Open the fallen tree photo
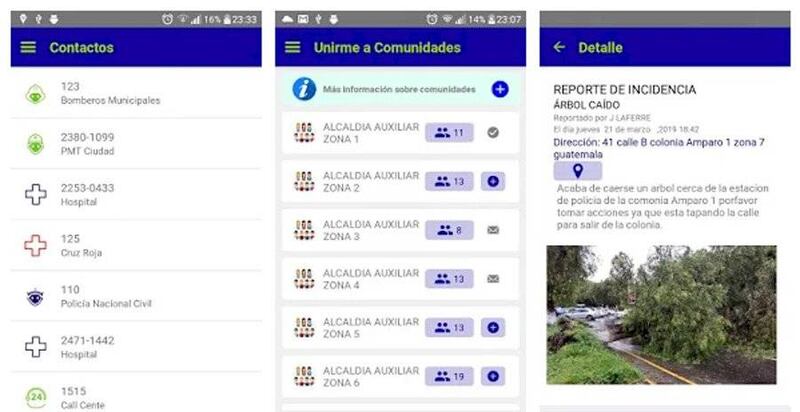Image resolution: width=800 pixels, height=412 pixels. pos(661,315)
